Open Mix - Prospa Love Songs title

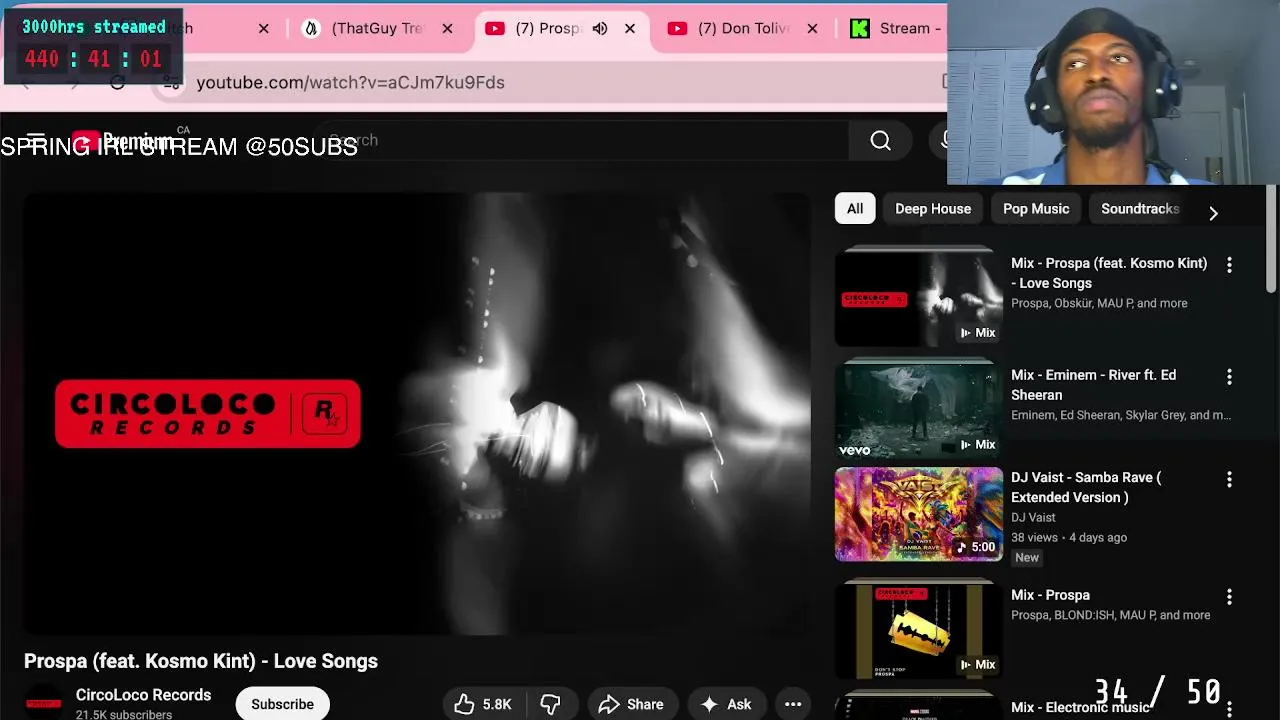tap(1109, 273)
